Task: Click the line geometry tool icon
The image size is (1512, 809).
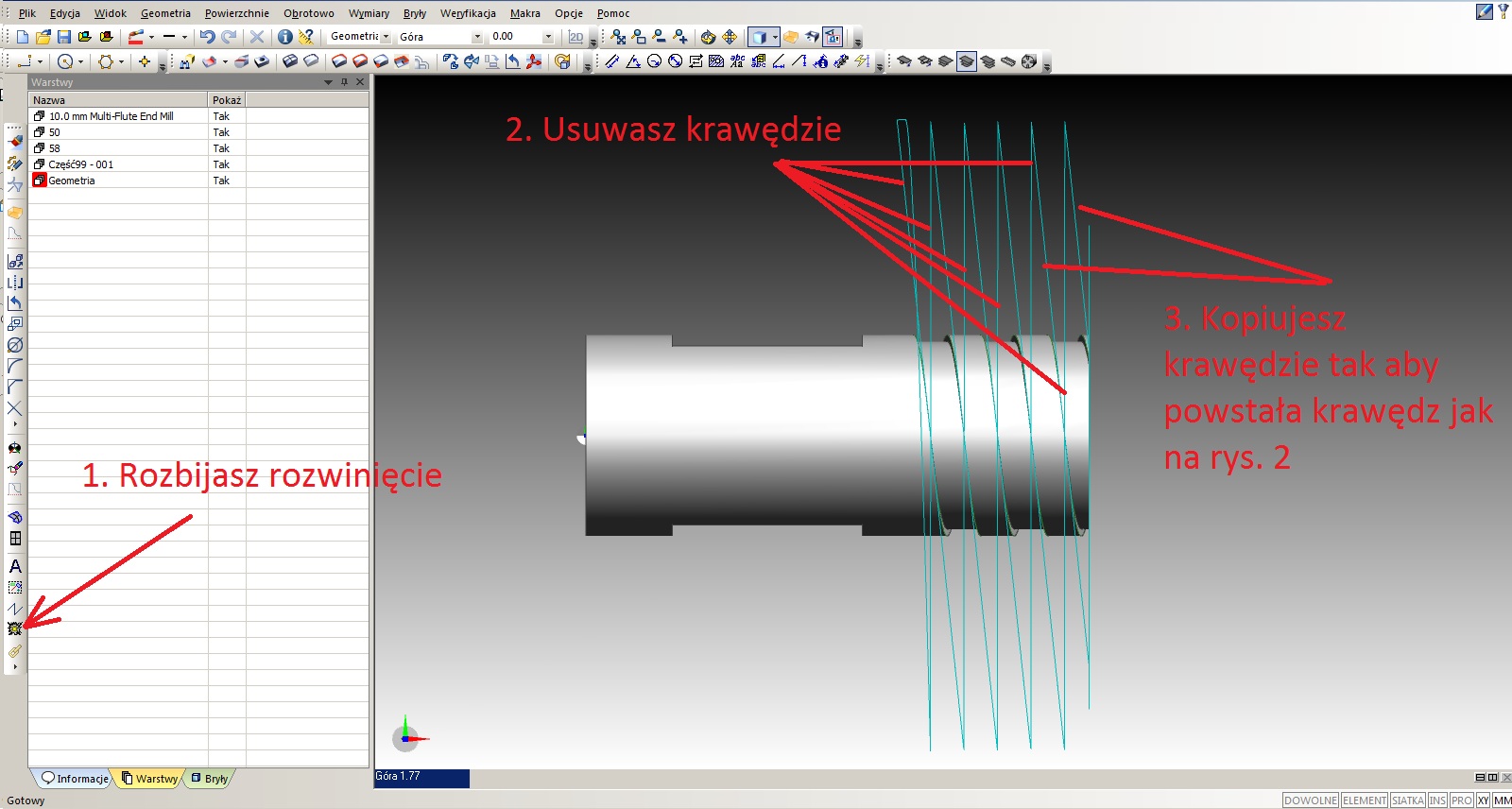Action: coord(26,61)
